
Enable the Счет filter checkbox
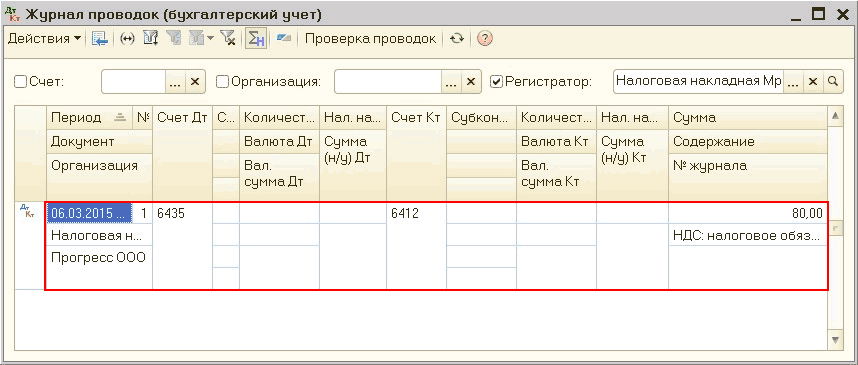click(x=20, y=82)
